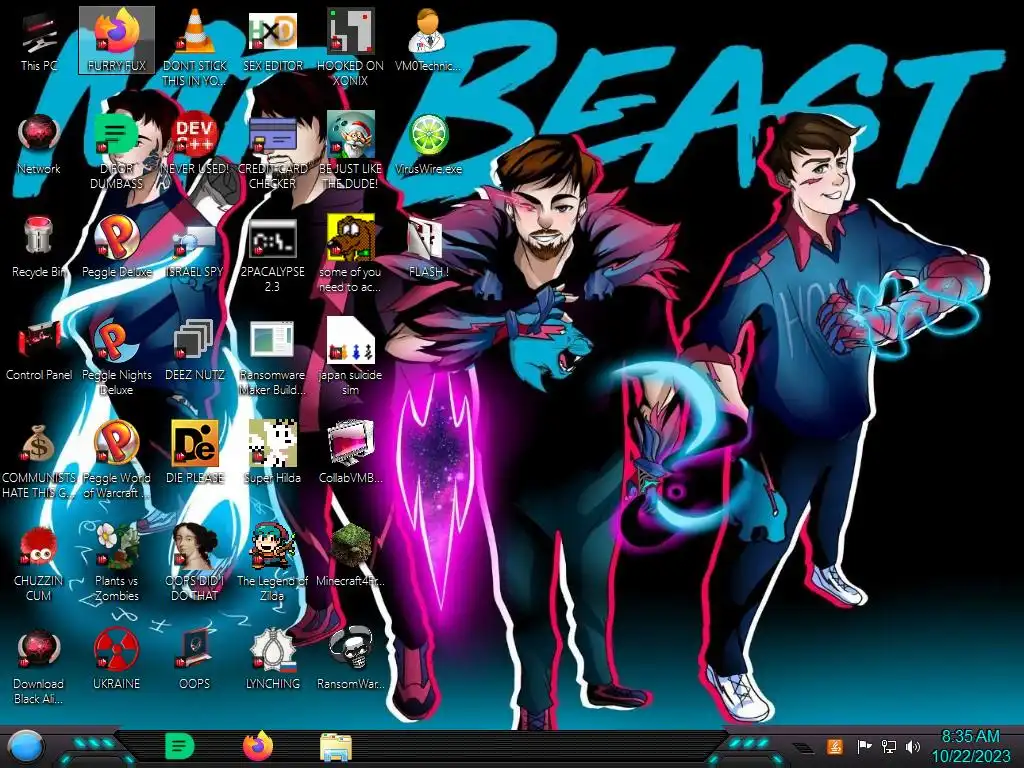Select the Ransomware Maker Build icon
The image size is (1024, 768).
[x=273, y=358]
